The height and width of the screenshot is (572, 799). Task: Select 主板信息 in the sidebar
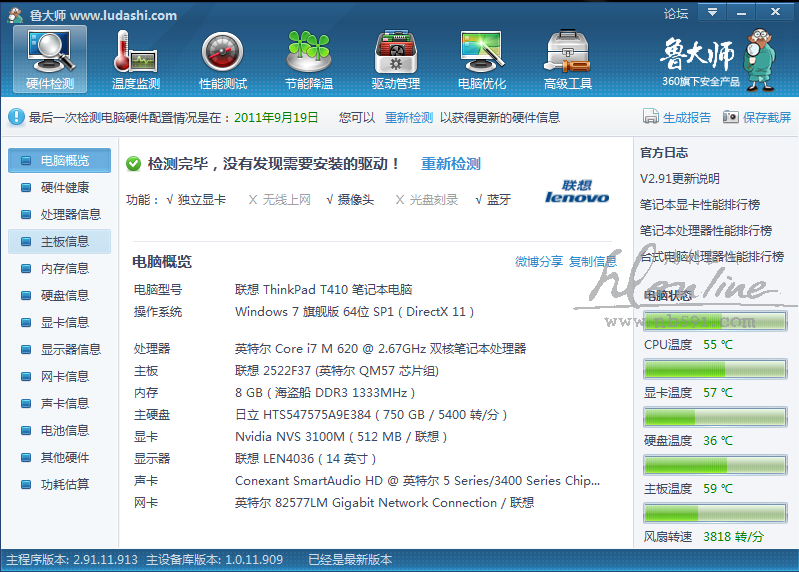click(x=64, y=241)
